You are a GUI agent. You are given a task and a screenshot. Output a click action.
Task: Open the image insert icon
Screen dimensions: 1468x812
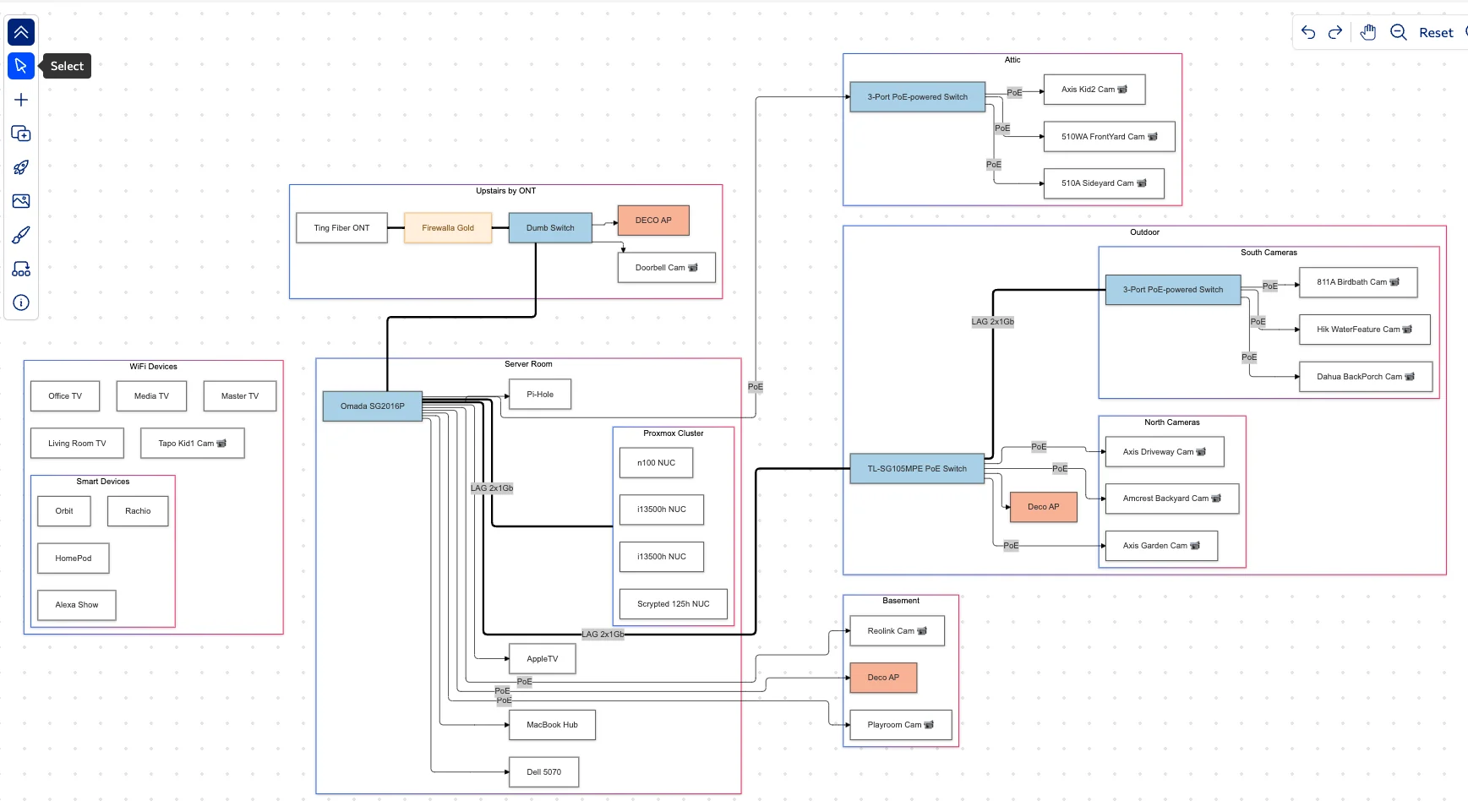[x=21, y=201]
